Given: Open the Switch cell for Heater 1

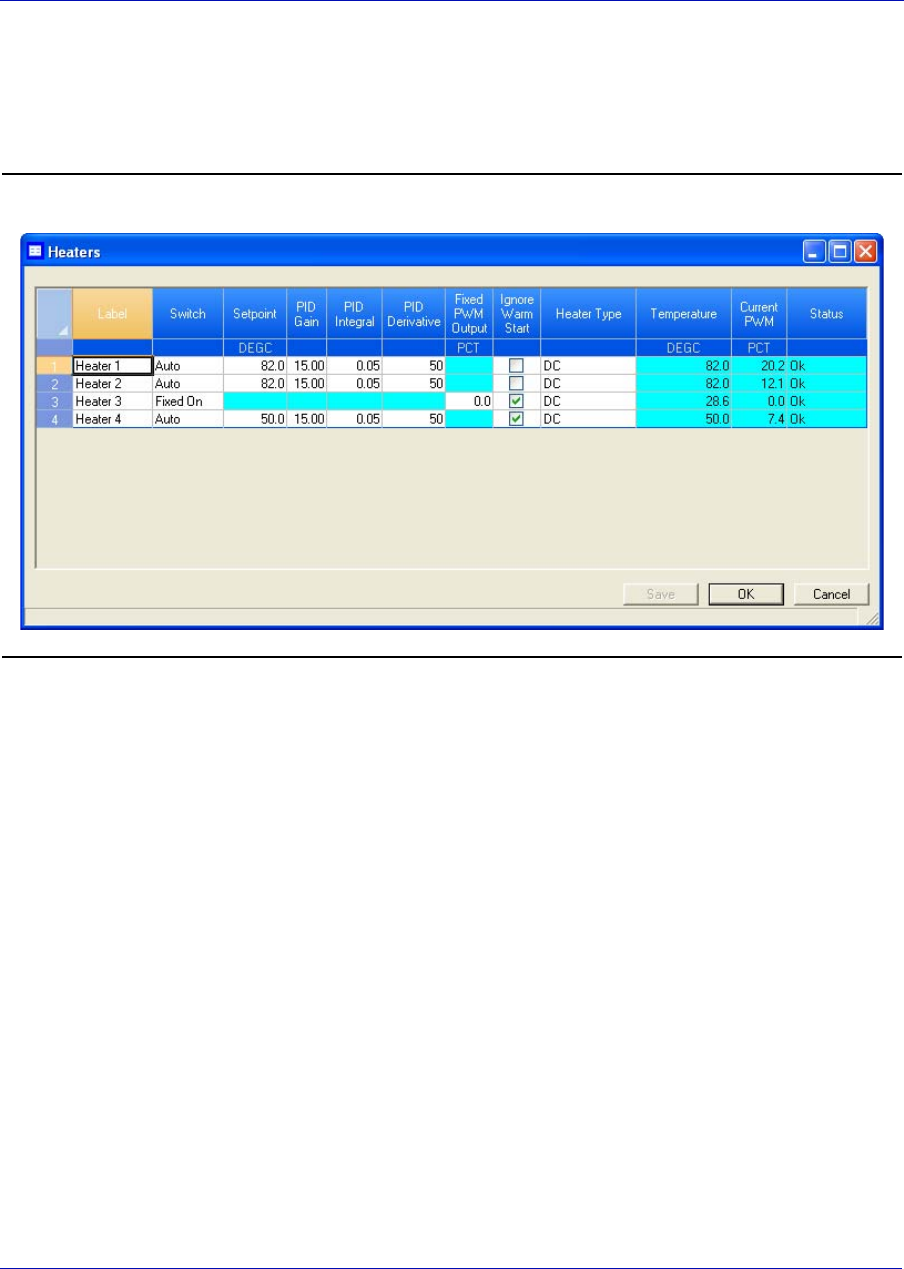Looking at the screenshot, I should click(x=187, y=366).
